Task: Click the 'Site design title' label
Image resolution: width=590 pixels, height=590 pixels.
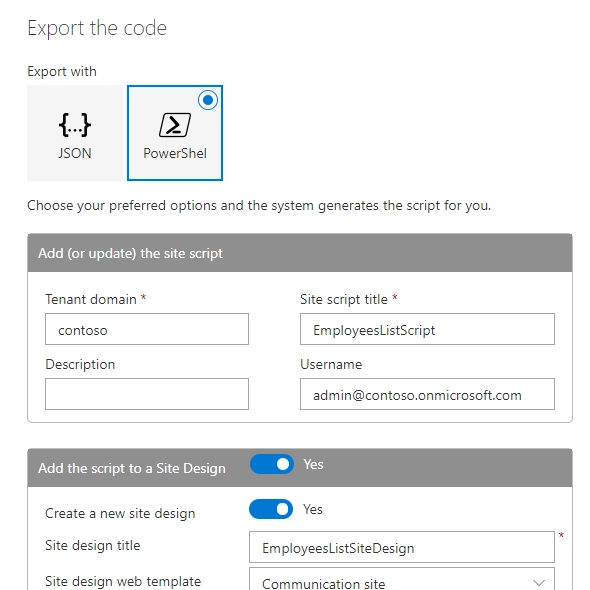Action: (x=93, y=545)
